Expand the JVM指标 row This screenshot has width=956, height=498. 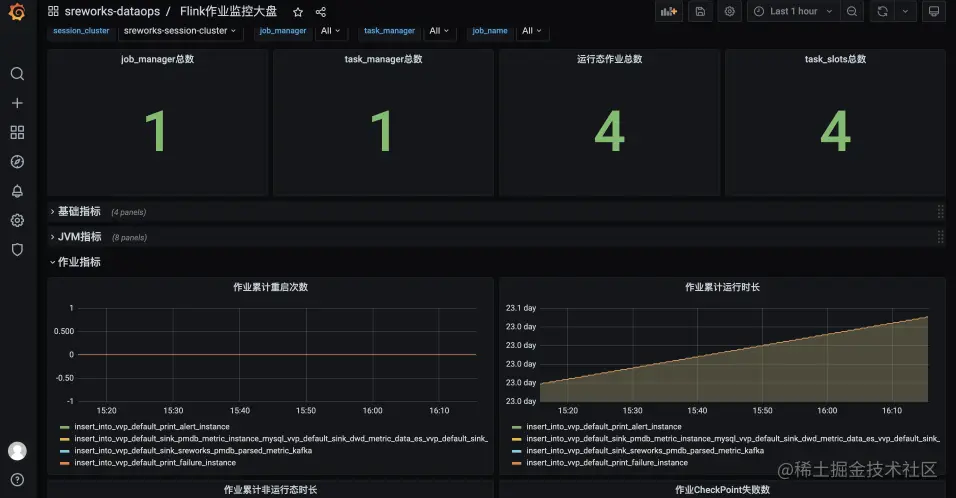coord(79,237)
